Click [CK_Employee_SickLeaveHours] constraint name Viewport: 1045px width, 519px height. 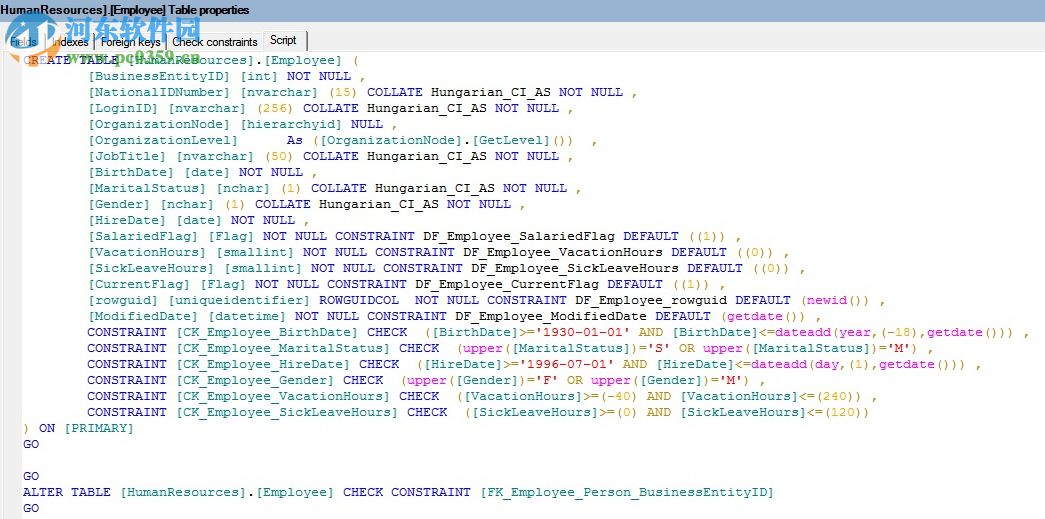pyautogui.click(x=287, y=412)
